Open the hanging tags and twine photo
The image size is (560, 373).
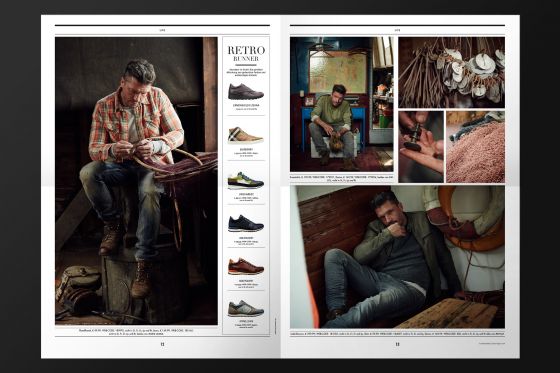pyautogui.click(x=451, y=72)
